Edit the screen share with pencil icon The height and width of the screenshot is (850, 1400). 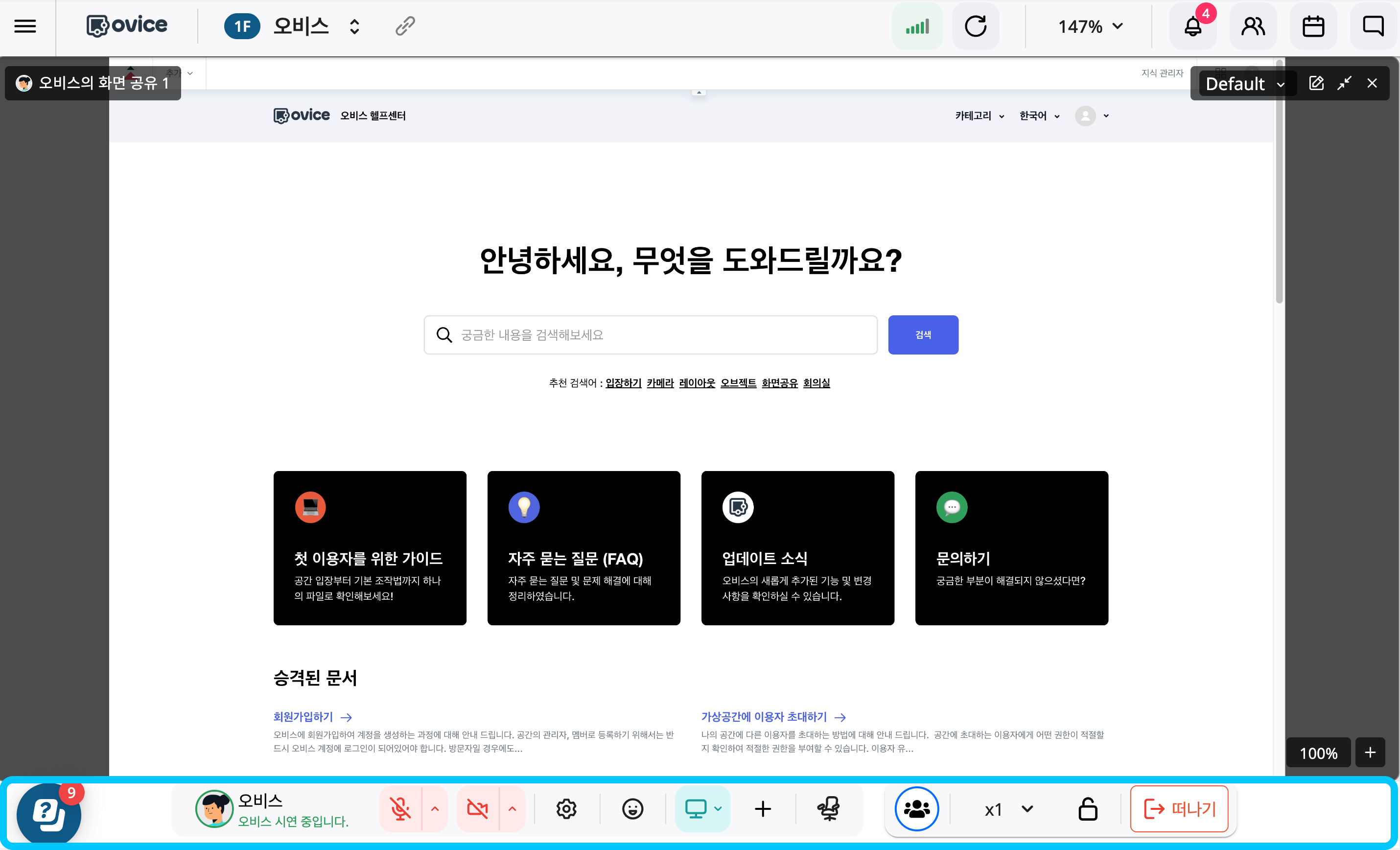pyautogui.click(x=1316, y=84)
